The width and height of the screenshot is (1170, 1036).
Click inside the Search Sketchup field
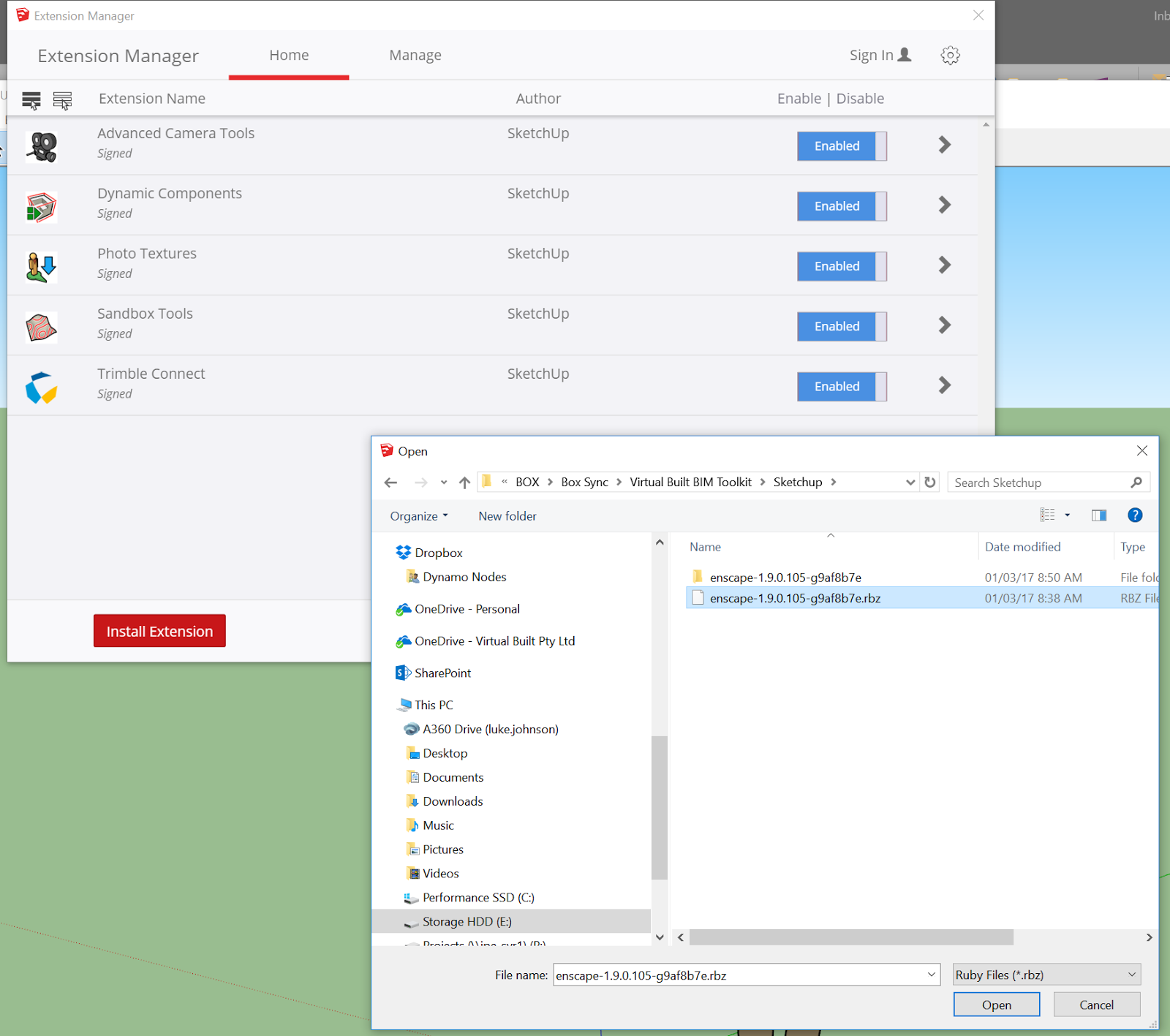[1038, 482]
